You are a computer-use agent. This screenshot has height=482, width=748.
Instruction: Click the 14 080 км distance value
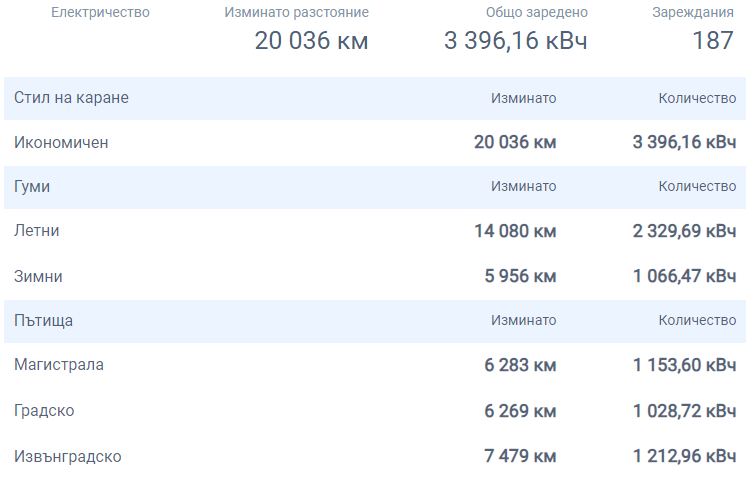515,231
